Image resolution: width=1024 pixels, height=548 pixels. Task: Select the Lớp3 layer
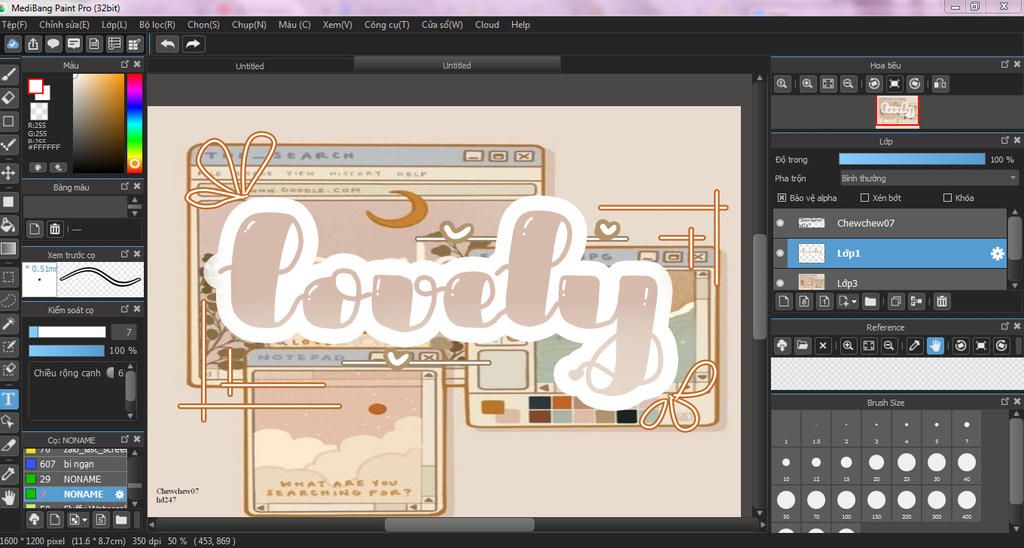[x=890, y=282]
